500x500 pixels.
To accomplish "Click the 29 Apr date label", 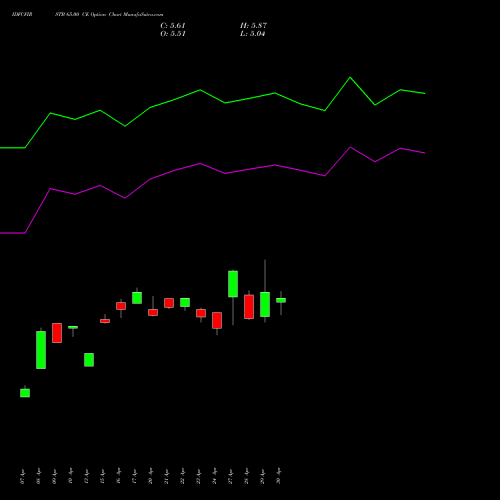I will click(262, 476).
